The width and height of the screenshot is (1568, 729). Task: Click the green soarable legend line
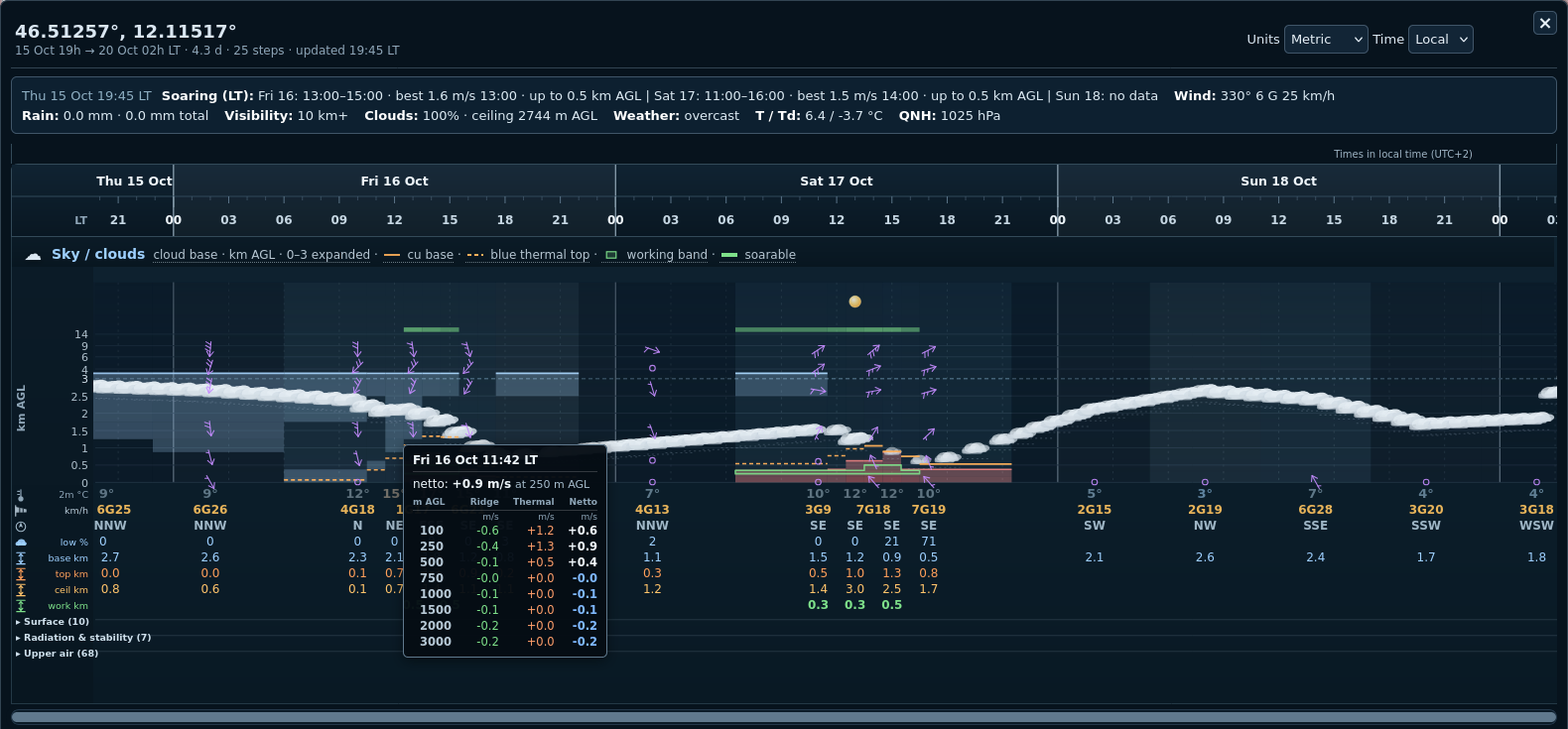tap(729, 255)
